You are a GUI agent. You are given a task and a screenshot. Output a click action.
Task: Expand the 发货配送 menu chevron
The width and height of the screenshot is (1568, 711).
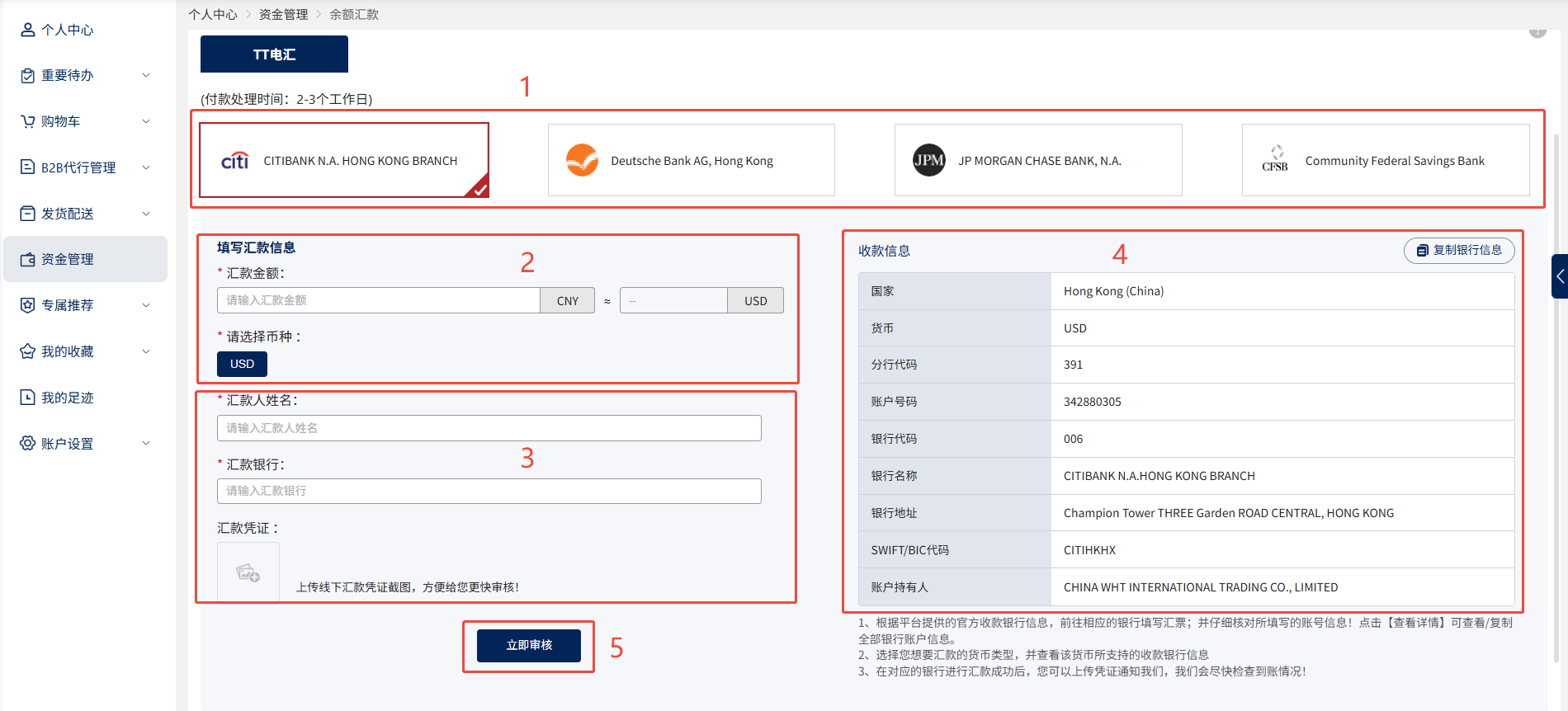[x=146, y=214]
